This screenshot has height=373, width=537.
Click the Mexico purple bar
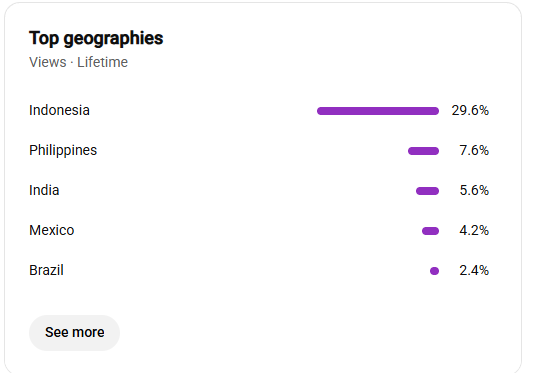(430, 231)
